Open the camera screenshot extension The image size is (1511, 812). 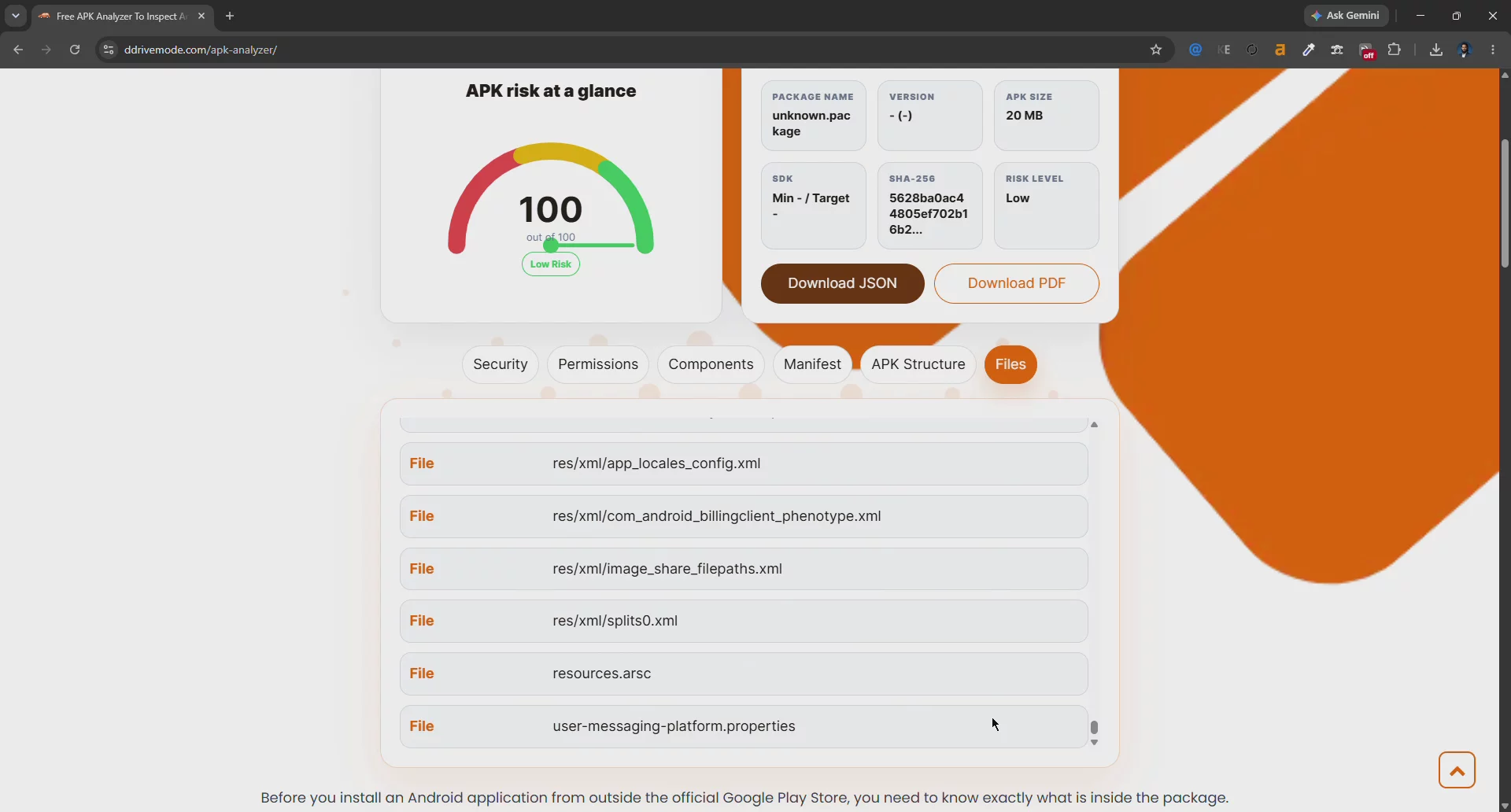1337,50
